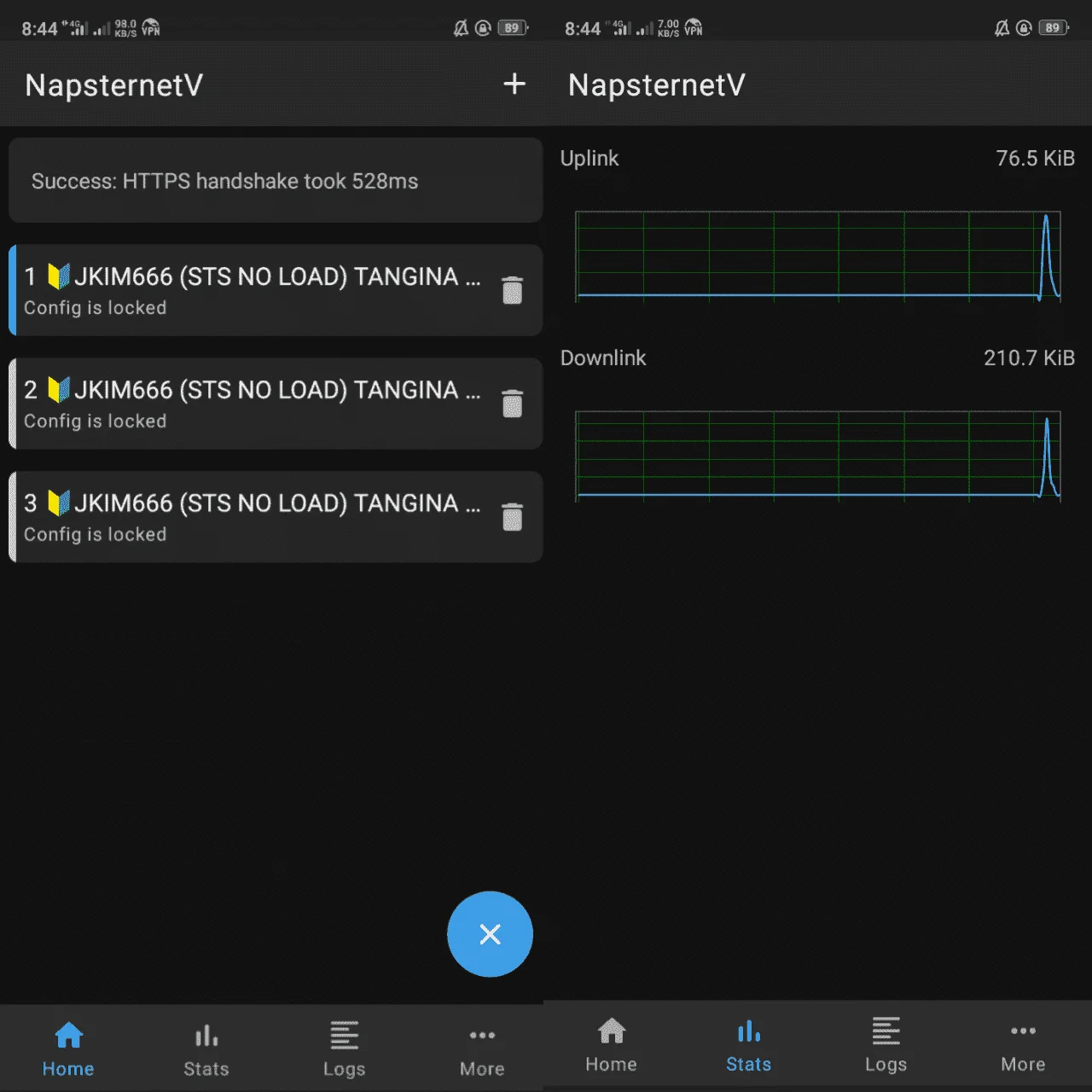The image size is (1092, 1092).
Task: Tap NapsternetV title in right screen
Action: (657, 85)
